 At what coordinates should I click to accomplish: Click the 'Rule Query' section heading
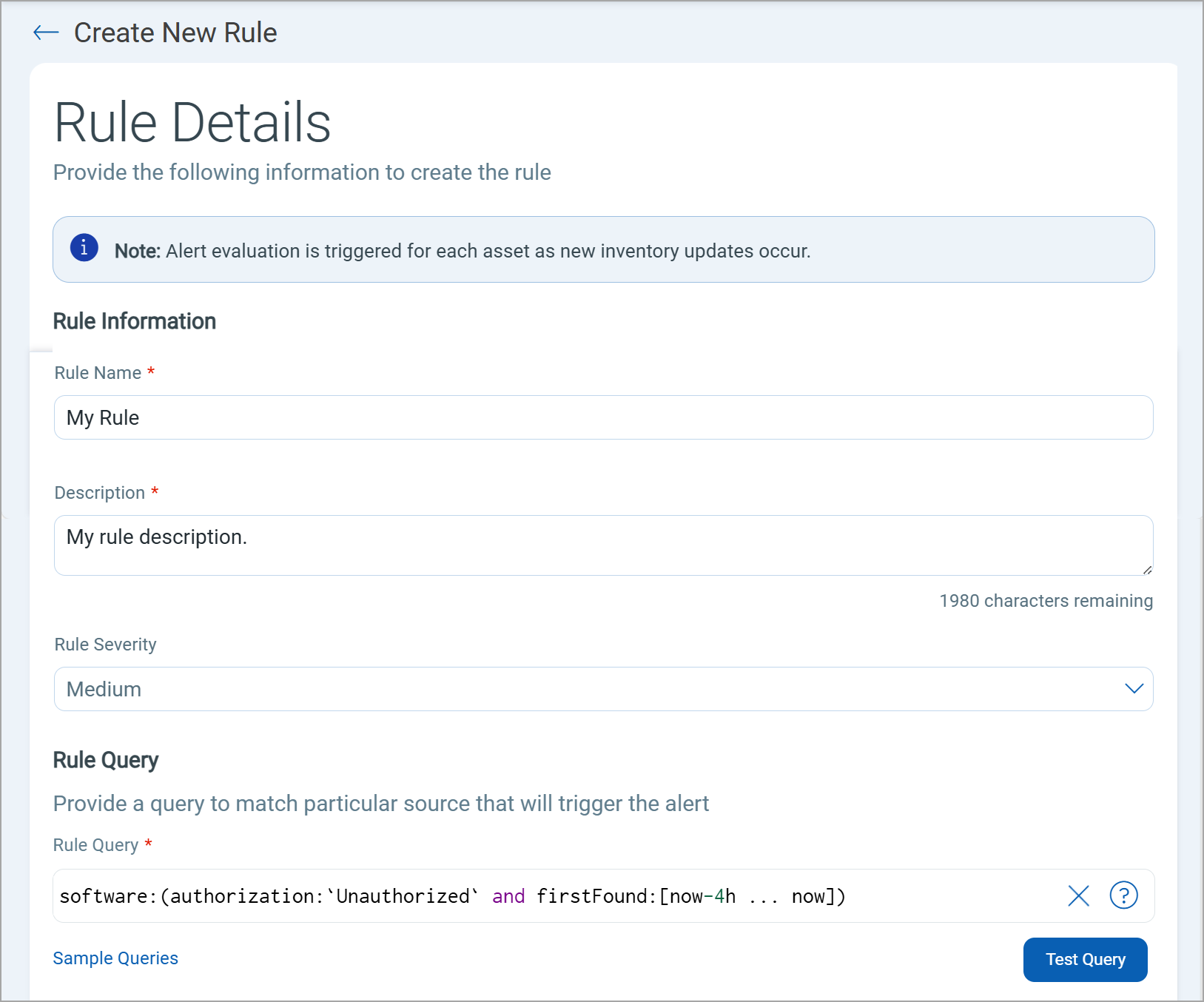106,760
